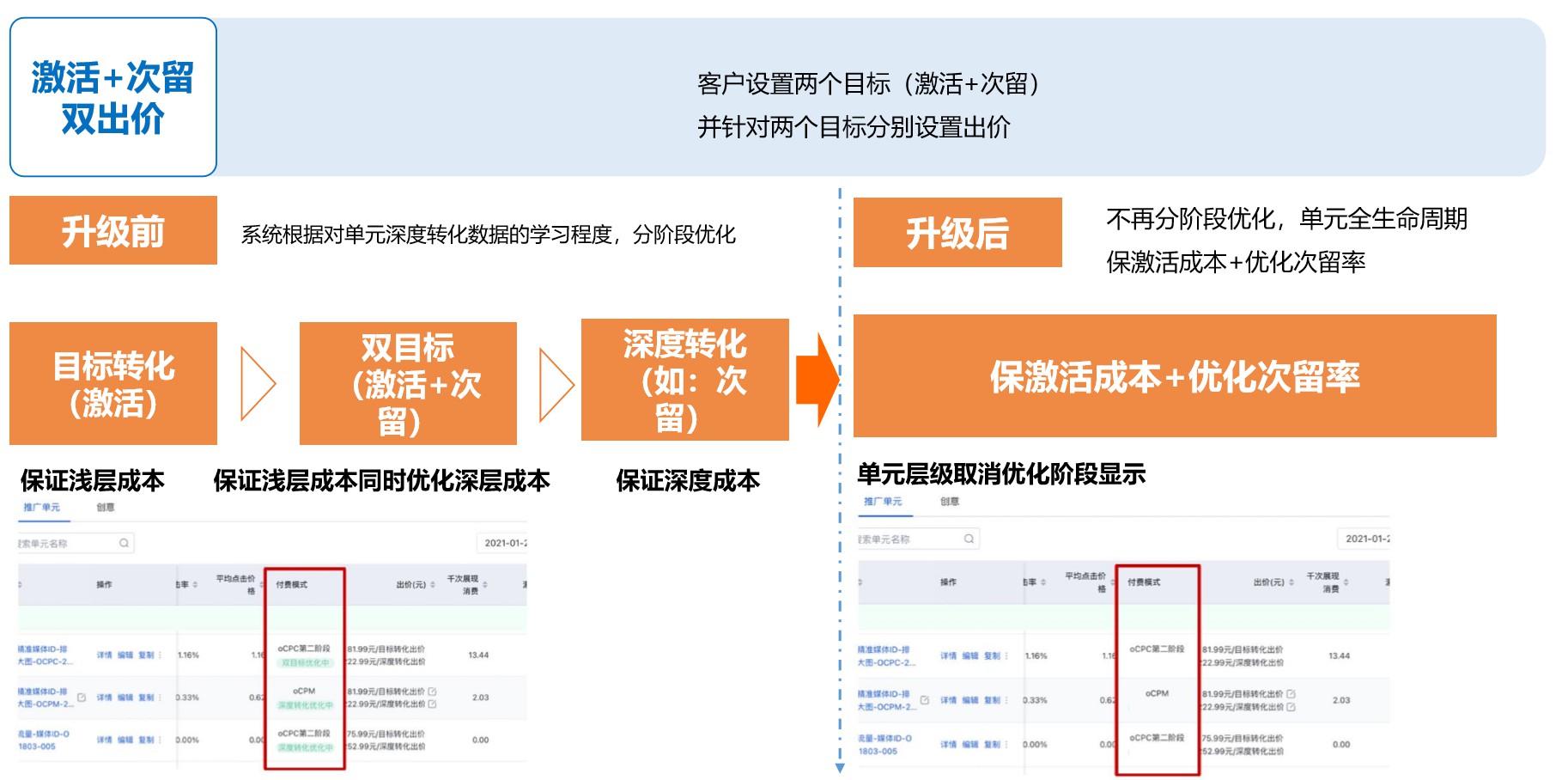Image resolution: width=1568 pixels, height=780 pixels.
Task: Open more-actions dots for 1803-005 row, 升级前 table
Action: coord(161,740)
